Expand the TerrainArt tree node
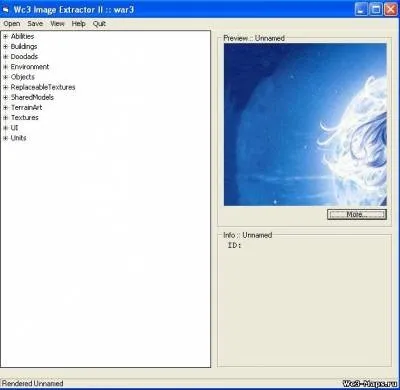The height and width of the screenshot is (390, 400). click(x=5, y=107)
